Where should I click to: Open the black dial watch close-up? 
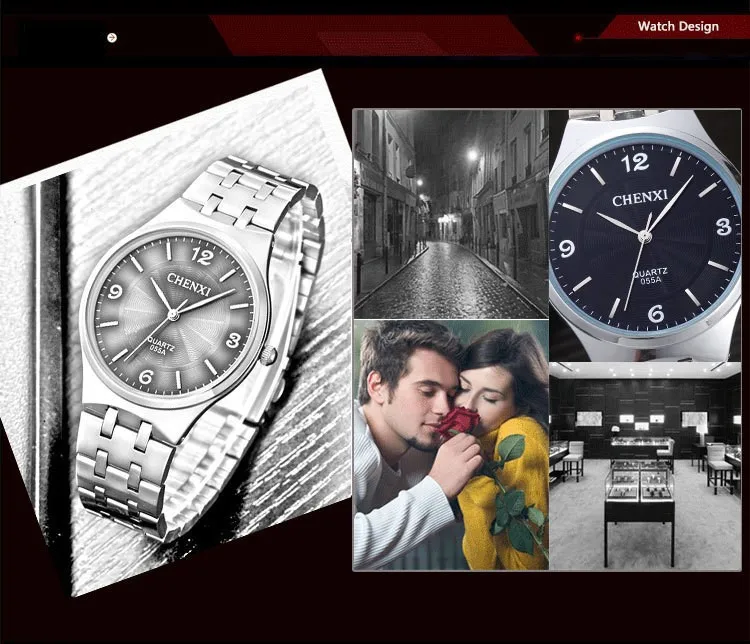(645, 235)
